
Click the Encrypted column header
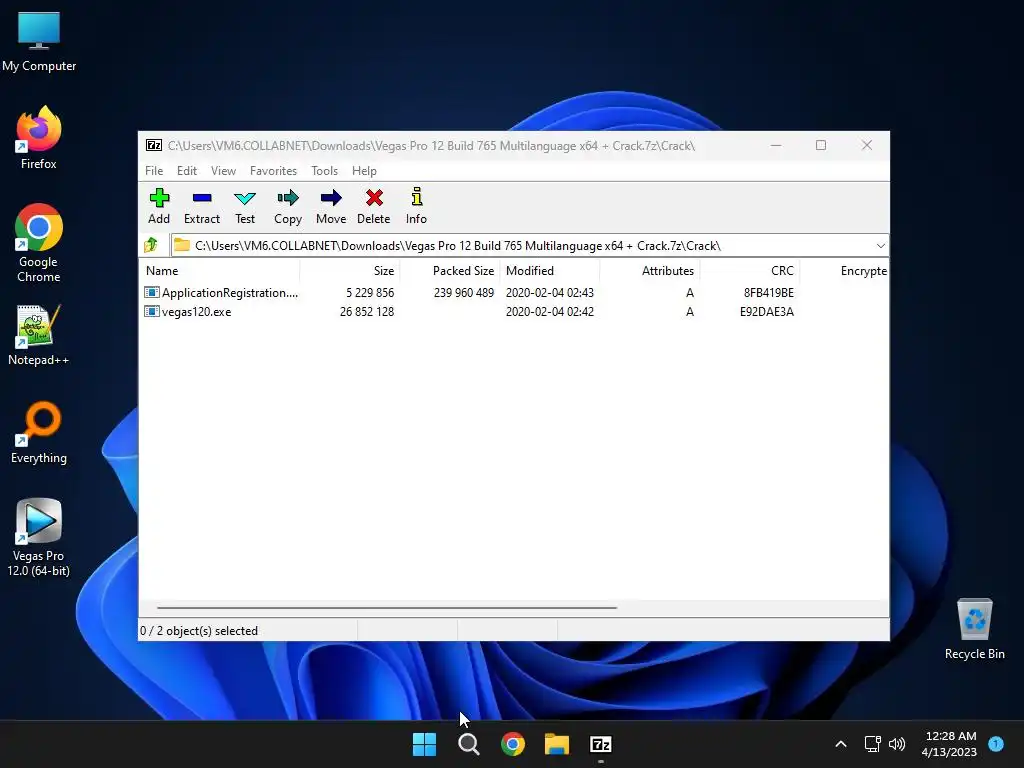(x=844, y=270)
